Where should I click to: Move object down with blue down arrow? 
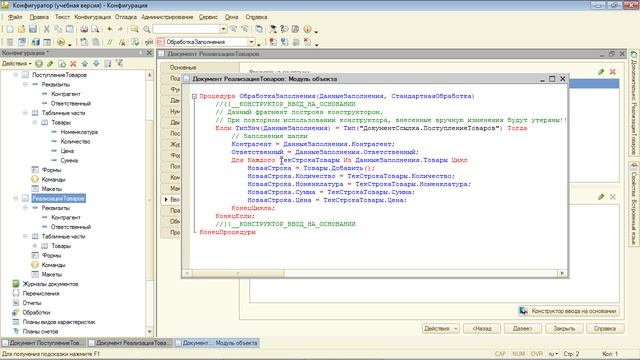tap(96, 63)
